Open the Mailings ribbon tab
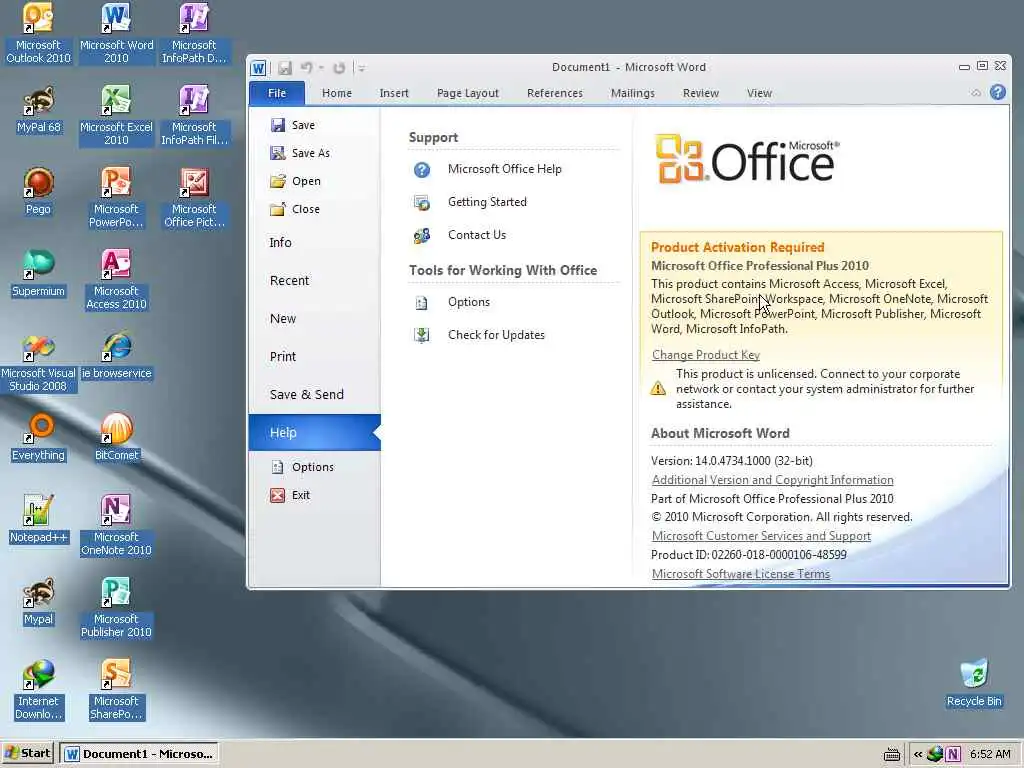The image size is (1024, 768). coord(632,93)
